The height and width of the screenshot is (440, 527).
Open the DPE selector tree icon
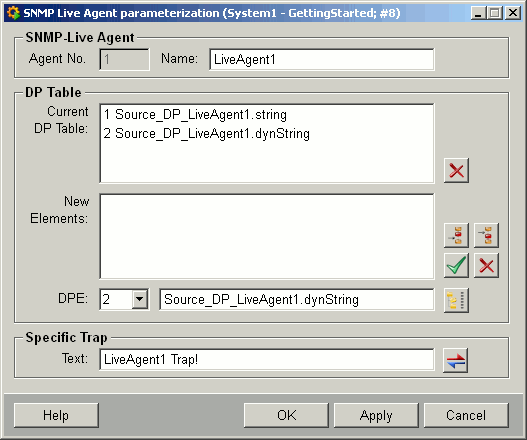pyautogui.click(x=456, y=300)
